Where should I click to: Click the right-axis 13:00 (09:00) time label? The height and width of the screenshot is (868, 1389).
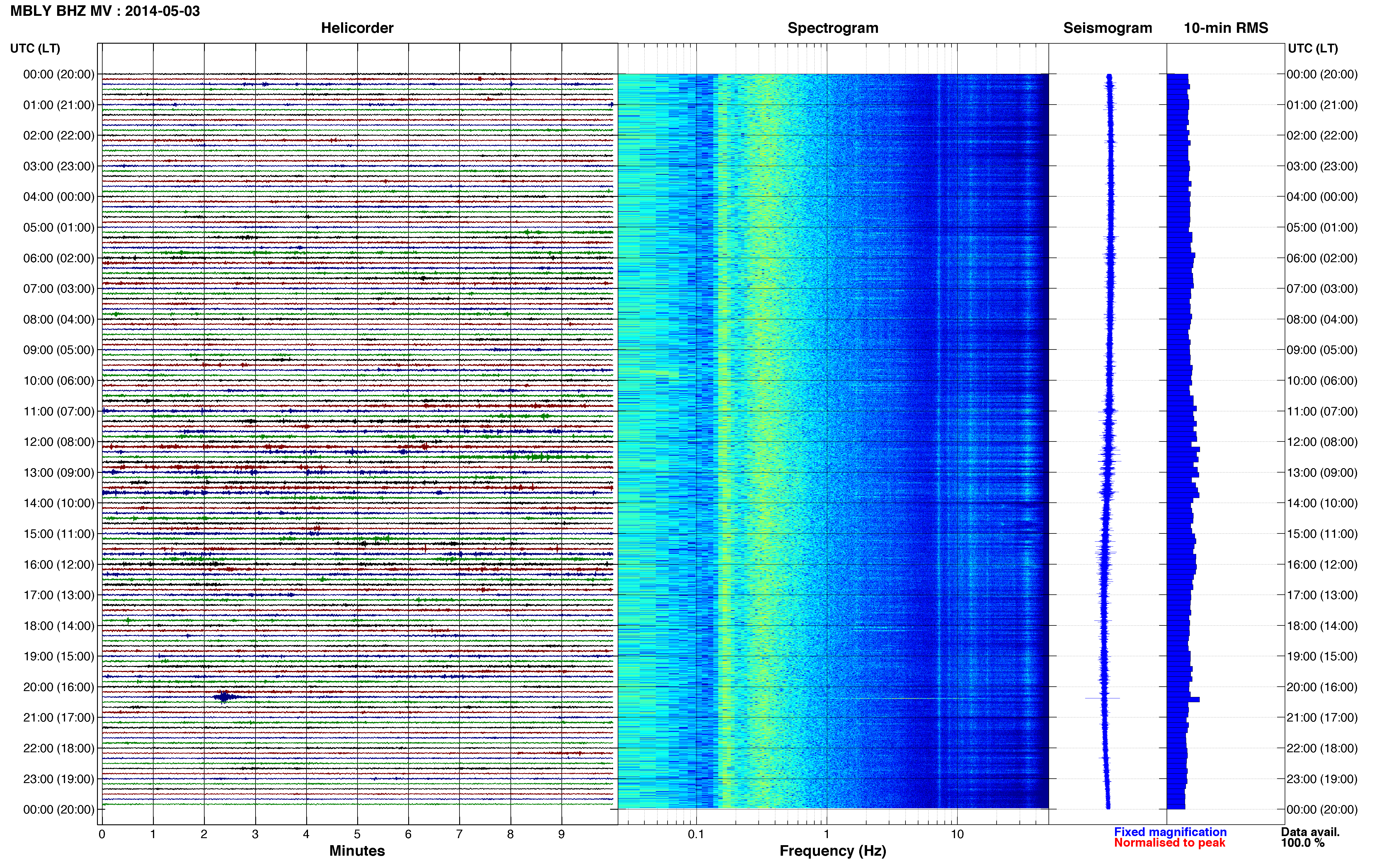[x=1322, y=473]
